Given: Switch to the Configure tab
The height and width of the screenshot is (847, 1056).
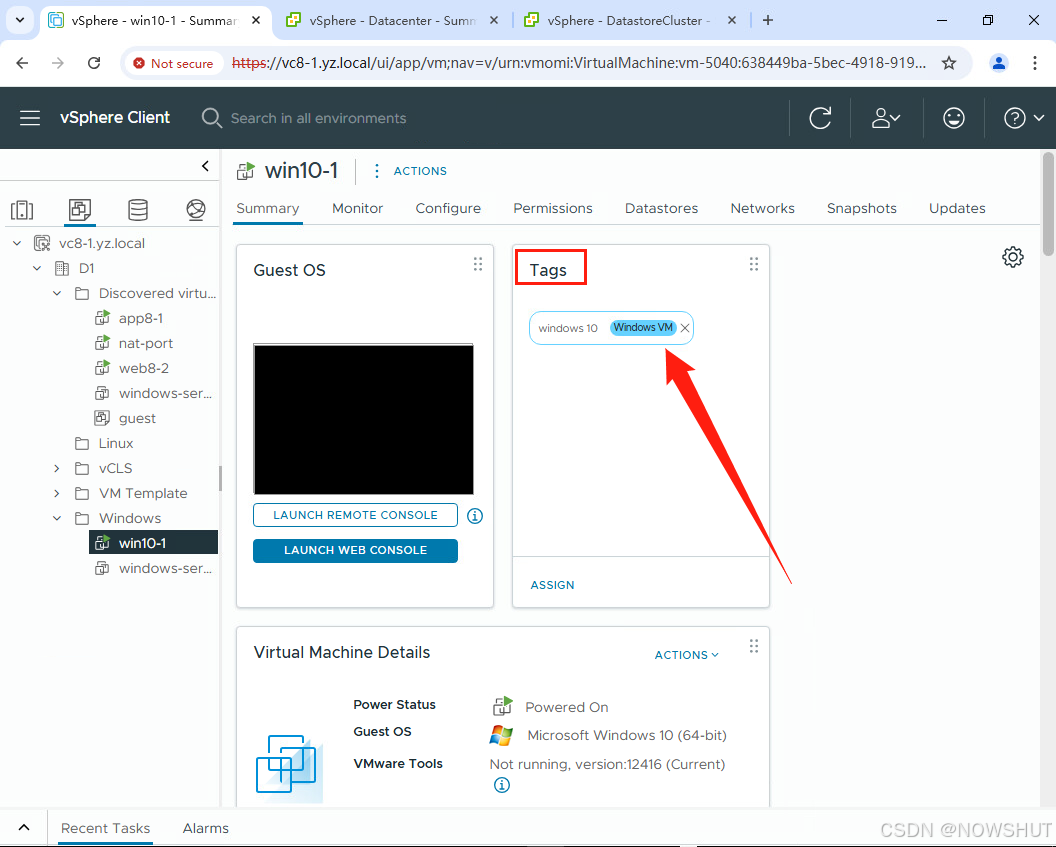Looking at the screenshot, I should 448,209.
